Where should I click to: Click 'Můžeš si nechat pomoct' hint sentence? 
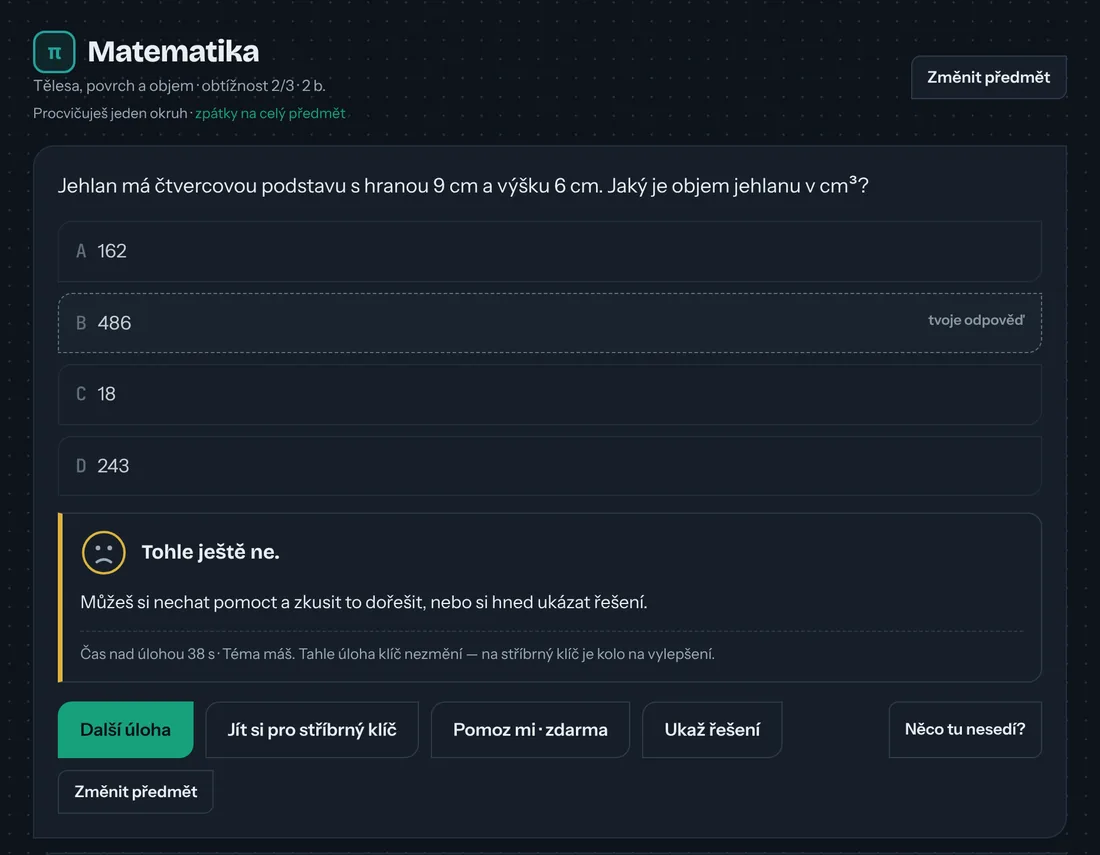(363, 602)
